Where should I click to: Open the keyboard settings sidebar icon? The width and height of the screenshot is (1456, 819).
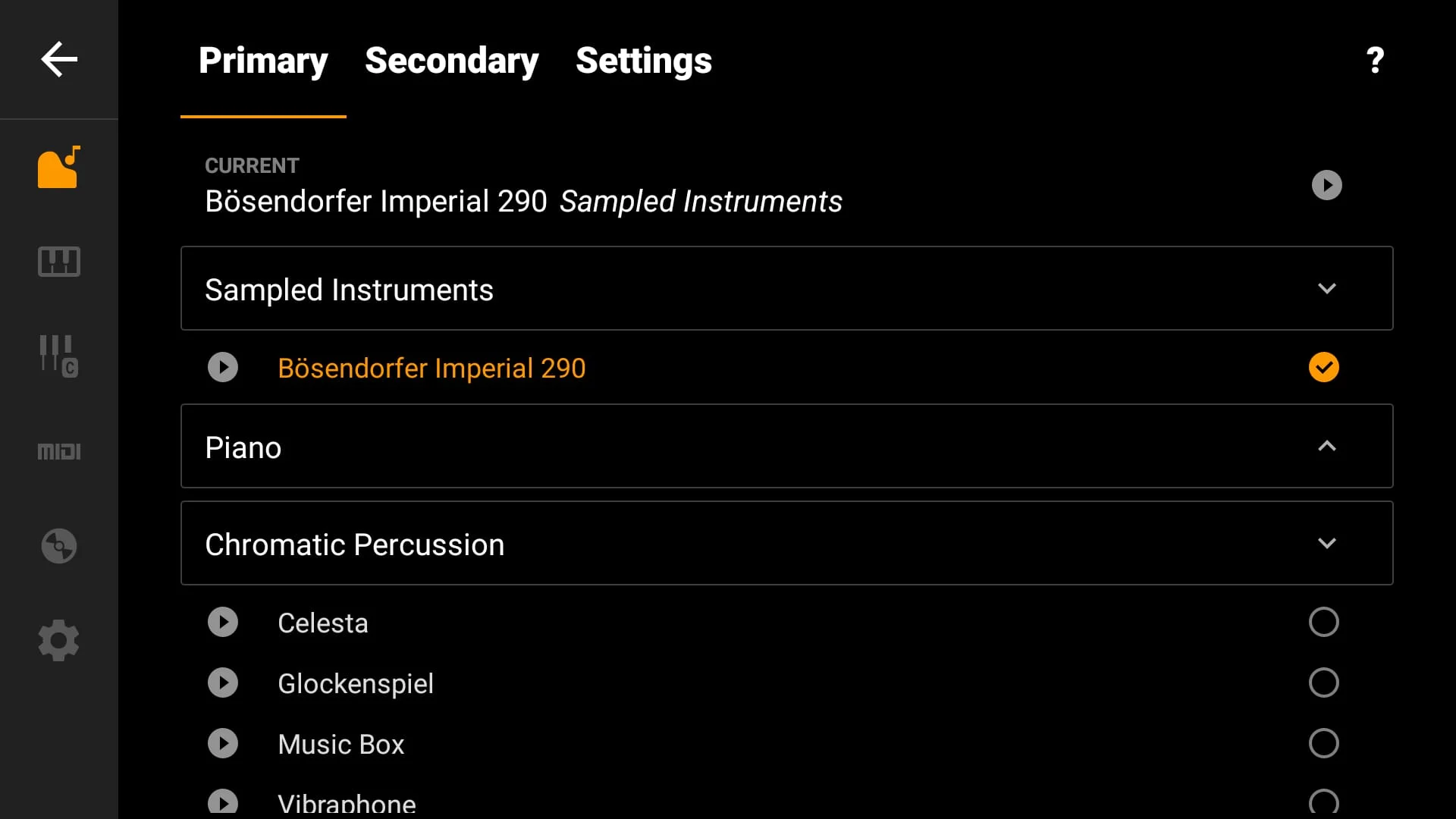tap(58, 261)
